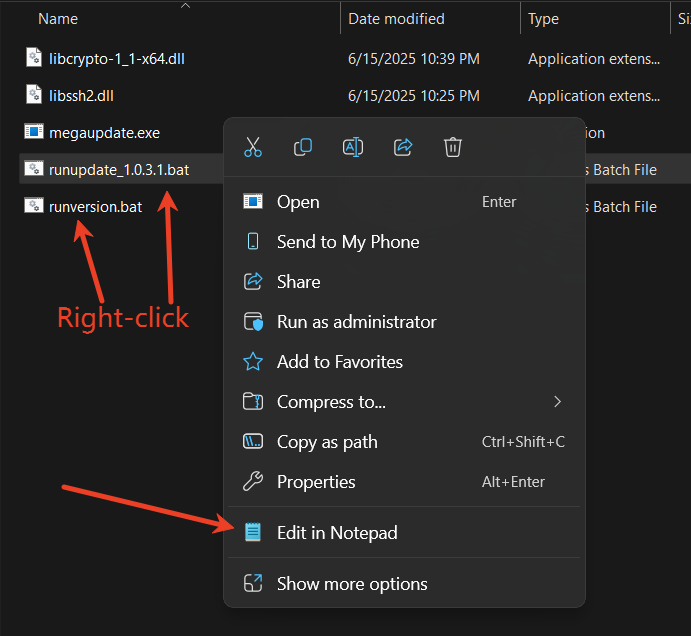Click the Rename icon in context menu
The height and width of the screenshot is (636, 691).
pyautogui.click(x=353, y=147)
